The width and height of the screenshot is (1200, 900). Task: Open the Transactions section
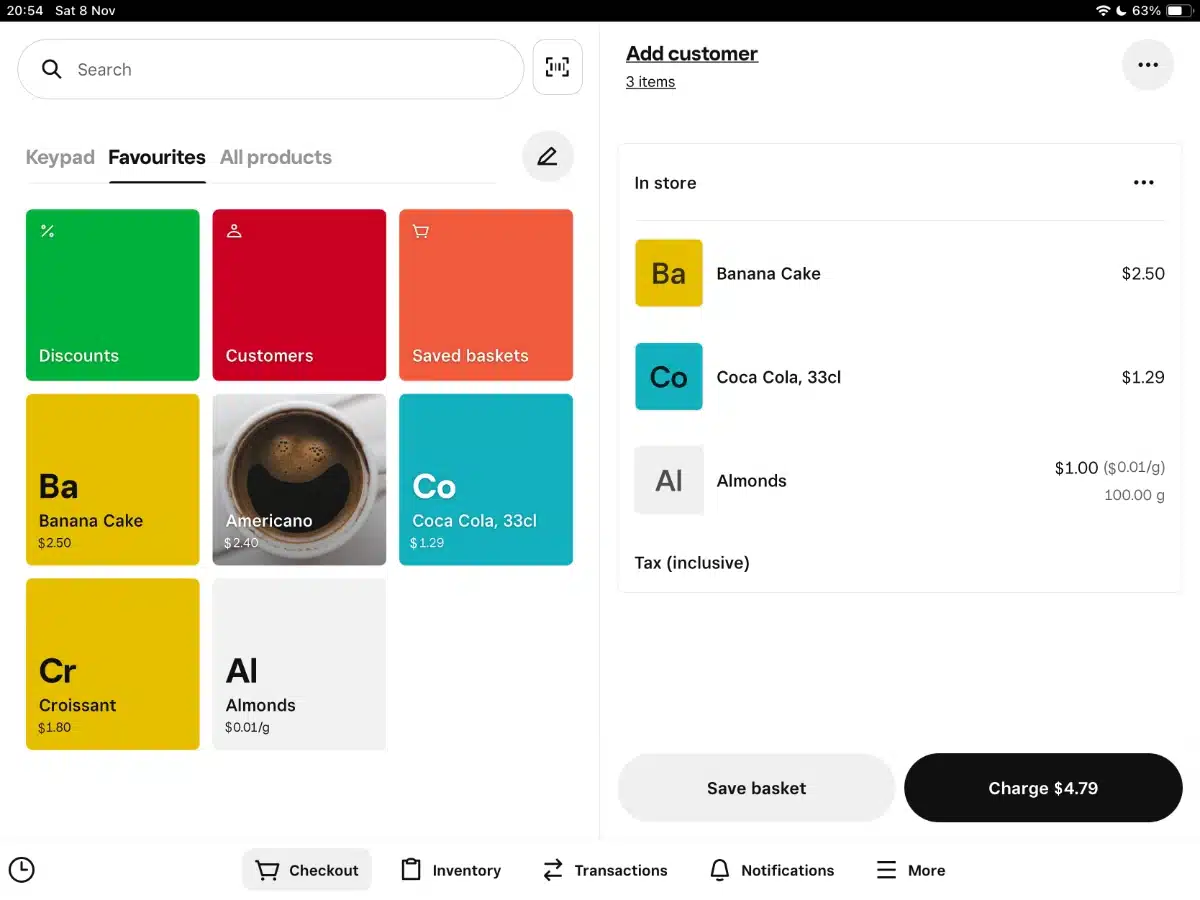click(x=605, y=870)
